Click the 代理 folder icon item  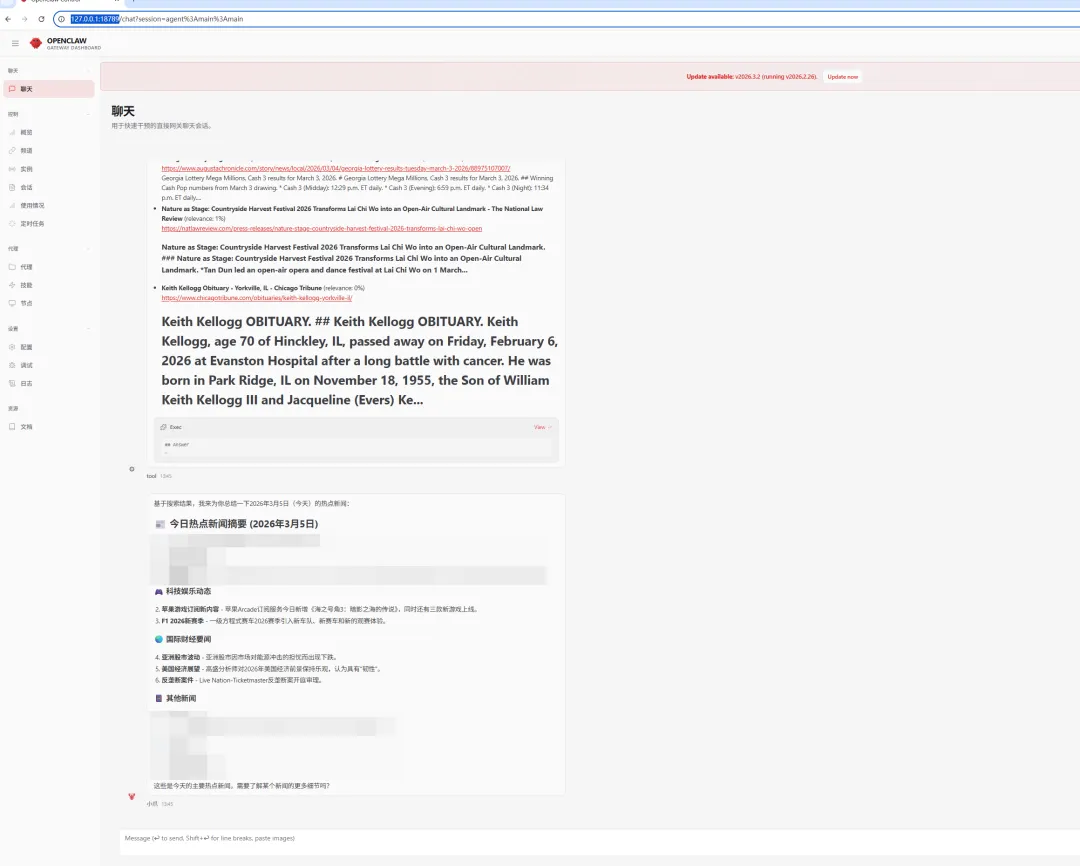point(12,267)
